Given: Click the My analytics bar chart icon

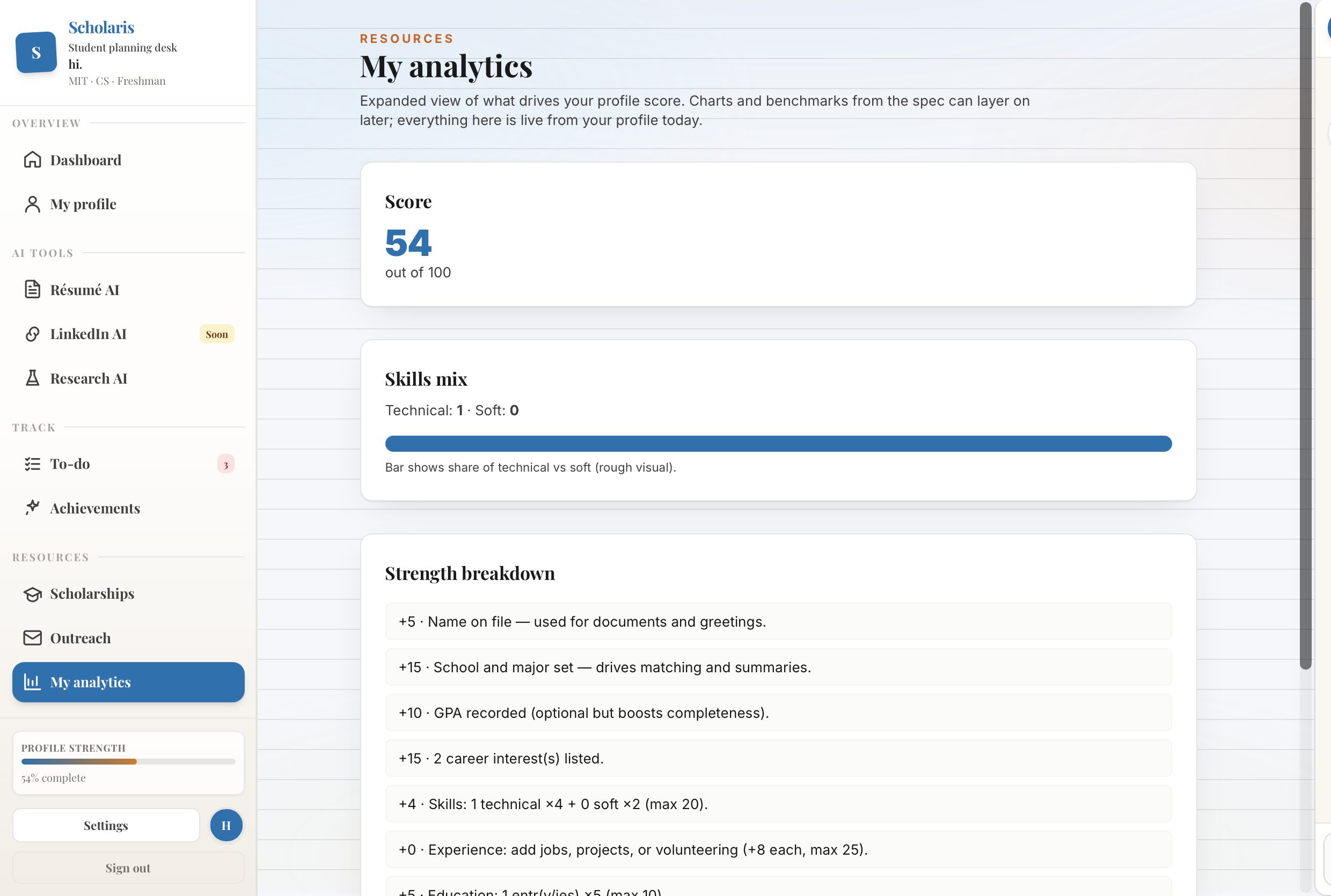Looking at the screenshot, I should (33, 682).
